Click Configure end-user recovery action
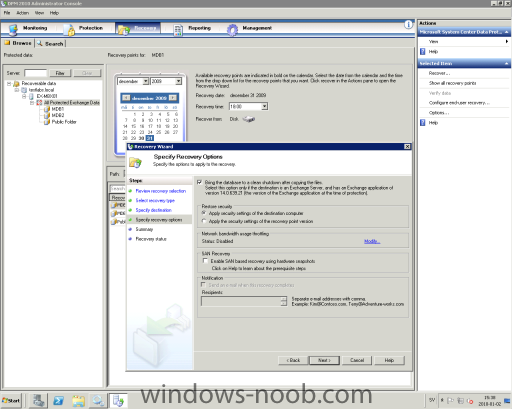This screenshot has height=409, width=512. click(459, 103)
